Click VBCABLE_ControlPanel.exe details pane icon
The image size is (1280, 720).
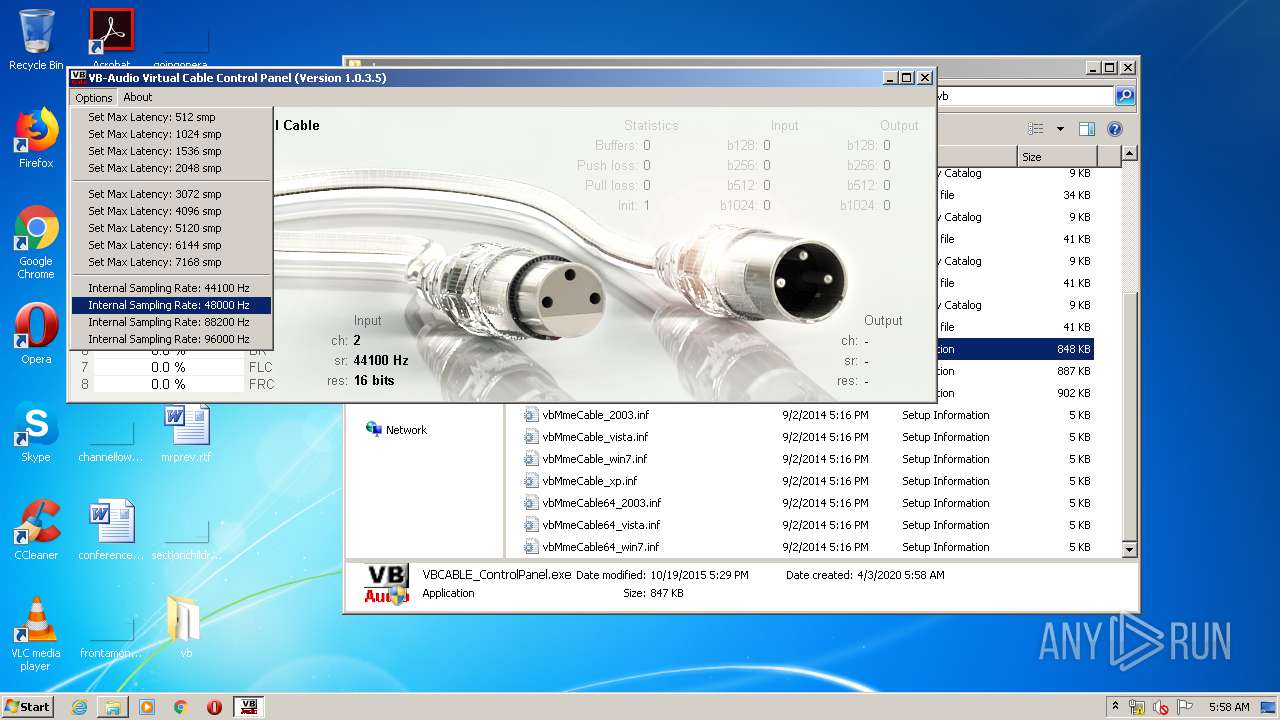[x=386, y=585]
